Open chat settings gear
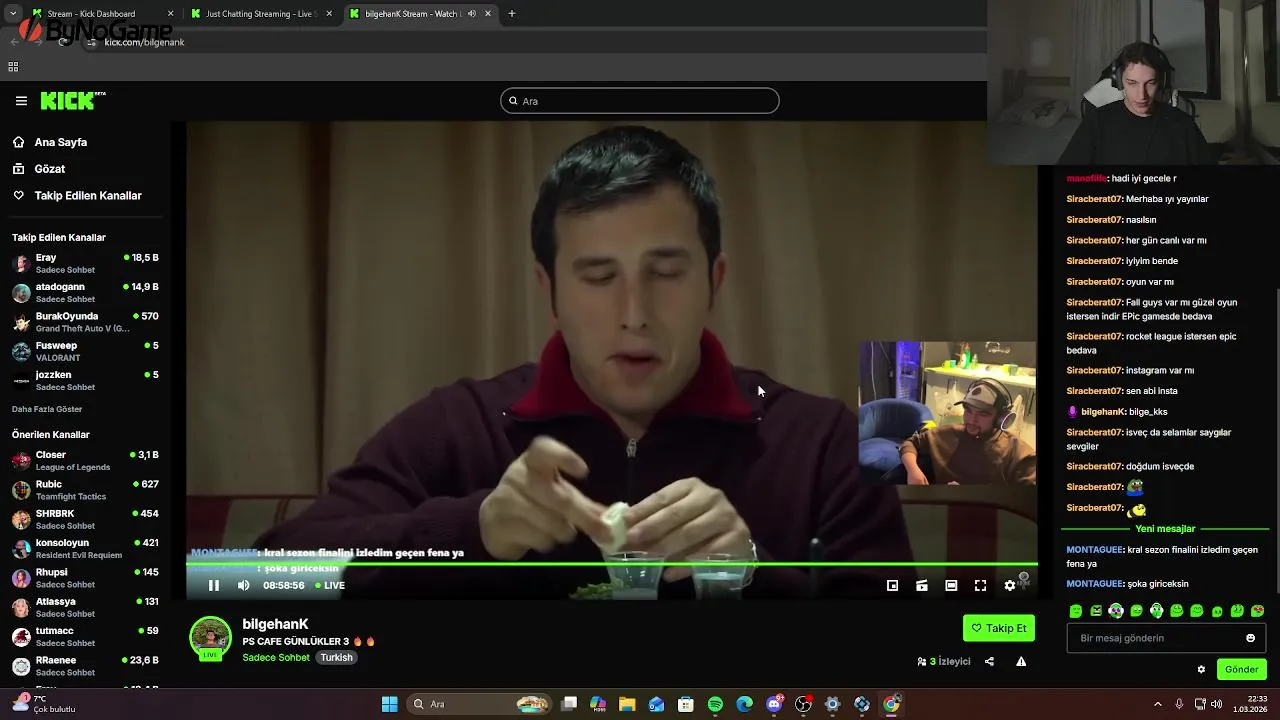The width and height of the screenshot is (1280, 720). [1201, 669]
